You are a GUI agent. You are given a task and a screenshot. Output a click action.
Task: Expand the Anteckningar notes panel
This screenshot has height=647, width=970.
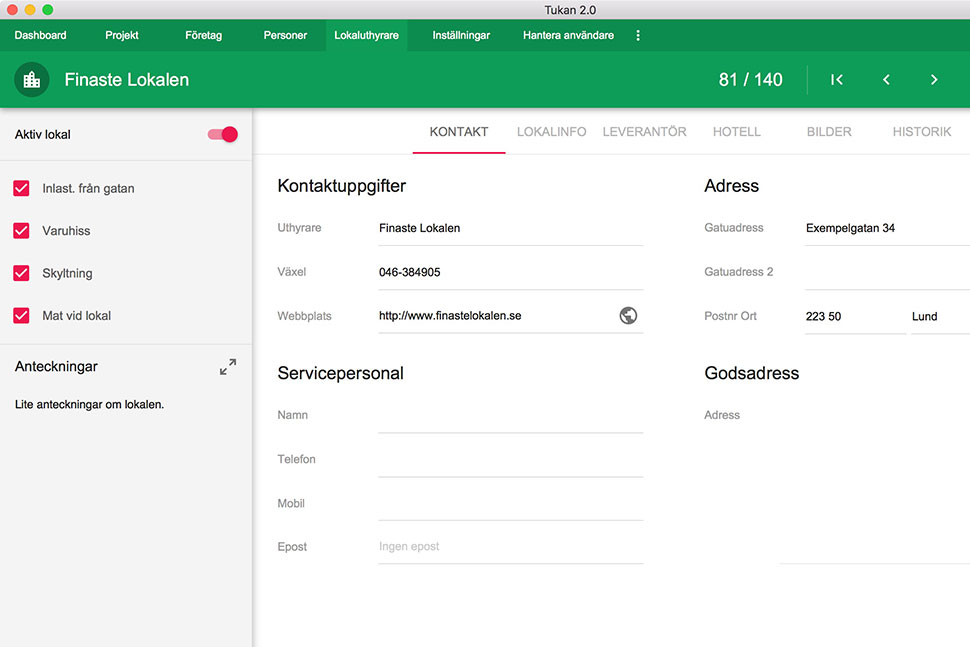[x=228, y=367]
